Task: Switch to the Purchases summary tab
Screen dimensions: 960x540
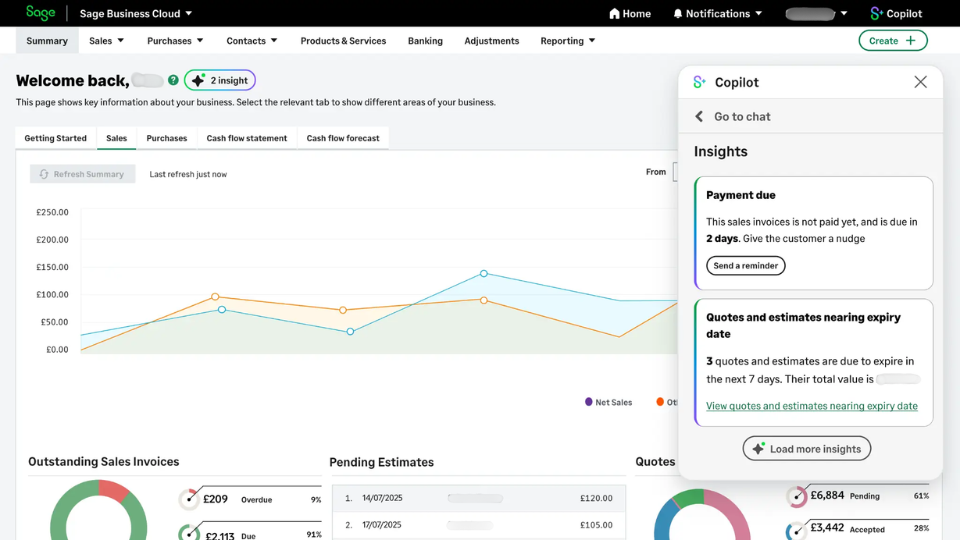Action: (x=167, y=138)
